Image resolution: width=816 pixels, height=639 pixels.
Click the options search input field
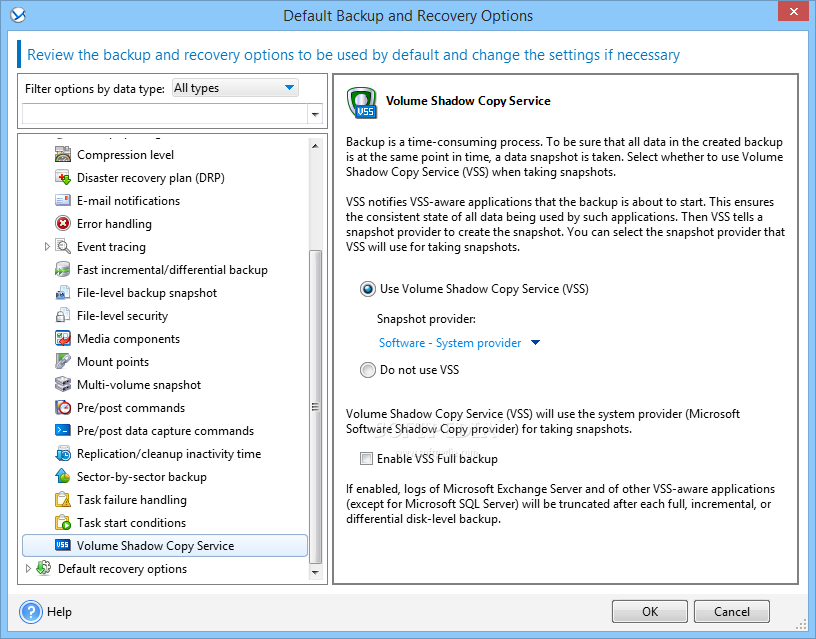[x=165, y=114]
